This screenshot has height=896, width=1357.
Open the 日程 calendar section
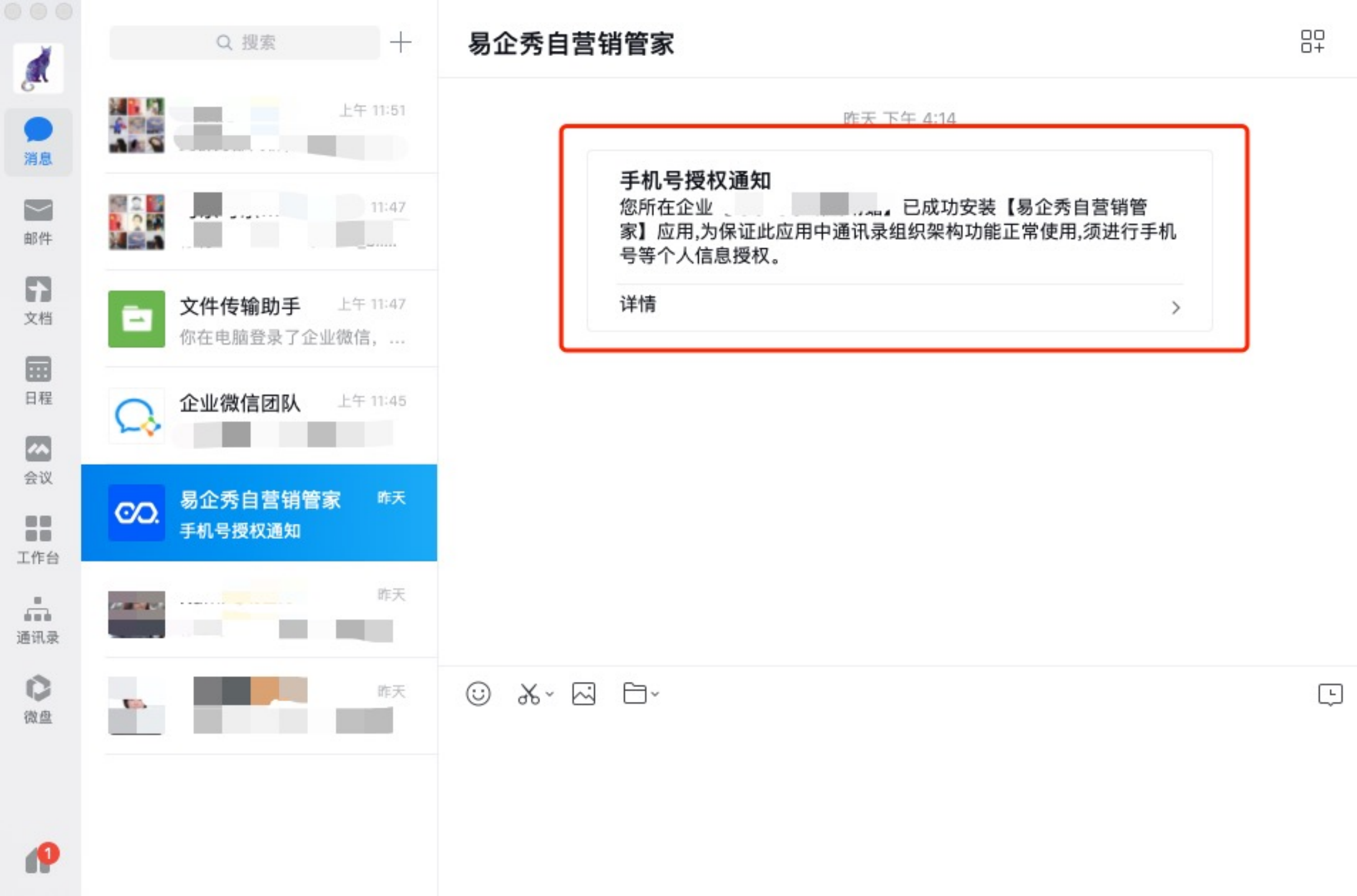(x=38, y=381)
